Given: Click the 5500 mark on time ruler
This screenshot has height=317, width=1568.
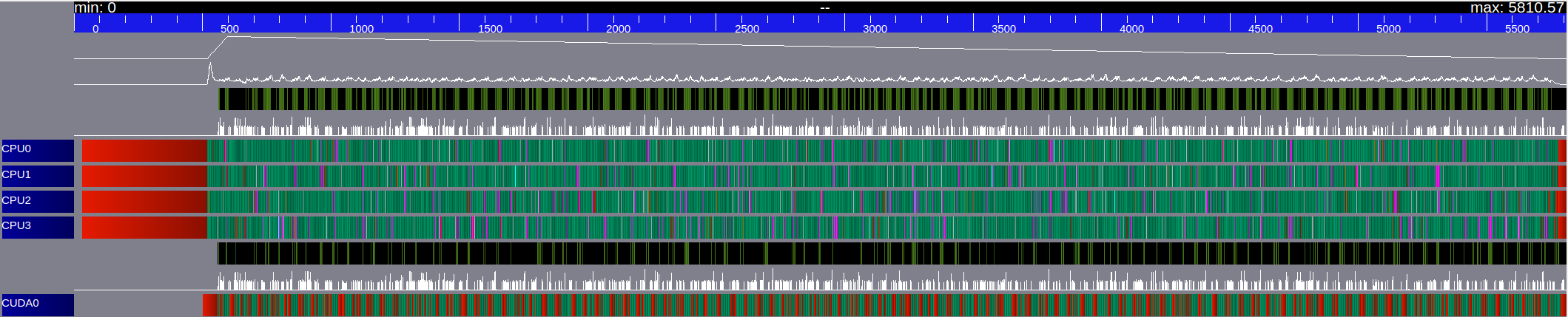Looking at the screenshot, I should coord(1517,28).
